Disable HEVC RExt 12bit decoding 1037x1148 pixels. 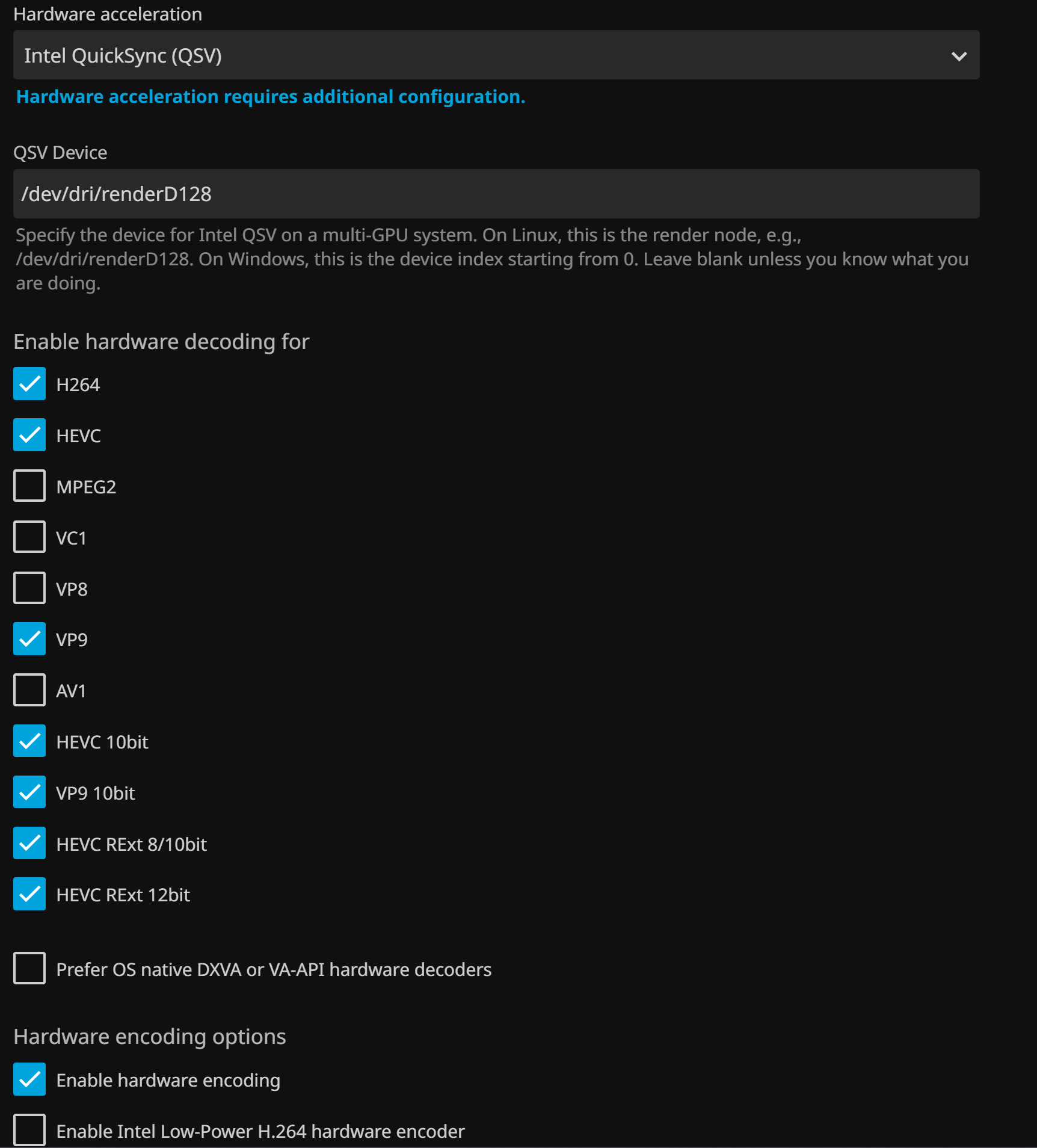(29, 894)
